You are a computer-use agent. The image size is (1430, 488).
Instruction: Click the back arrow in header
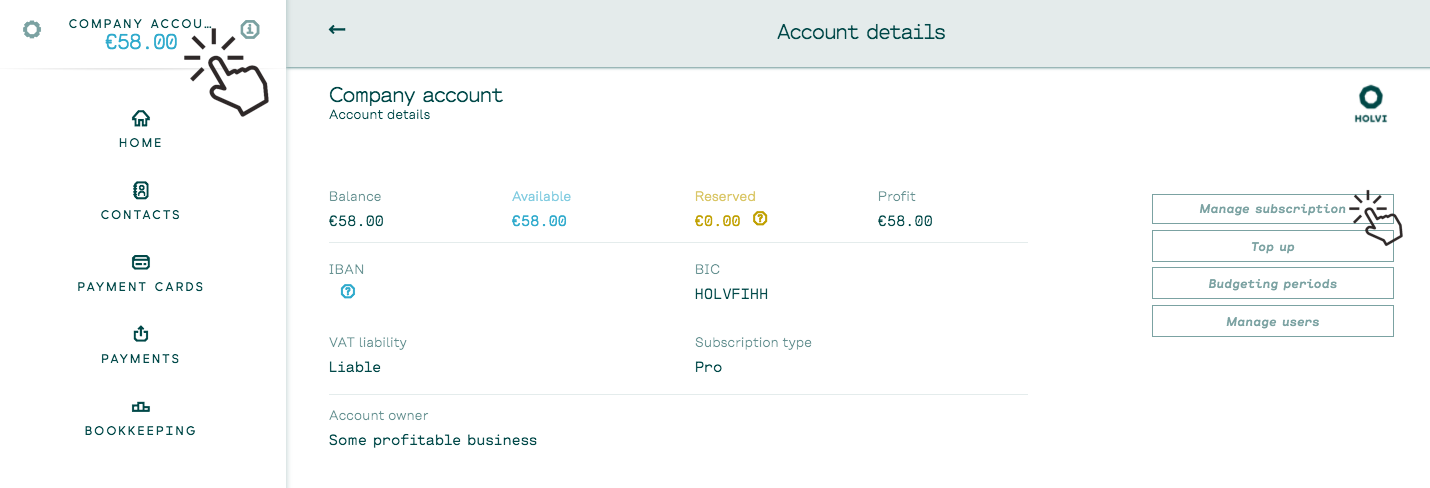(337, 29)
